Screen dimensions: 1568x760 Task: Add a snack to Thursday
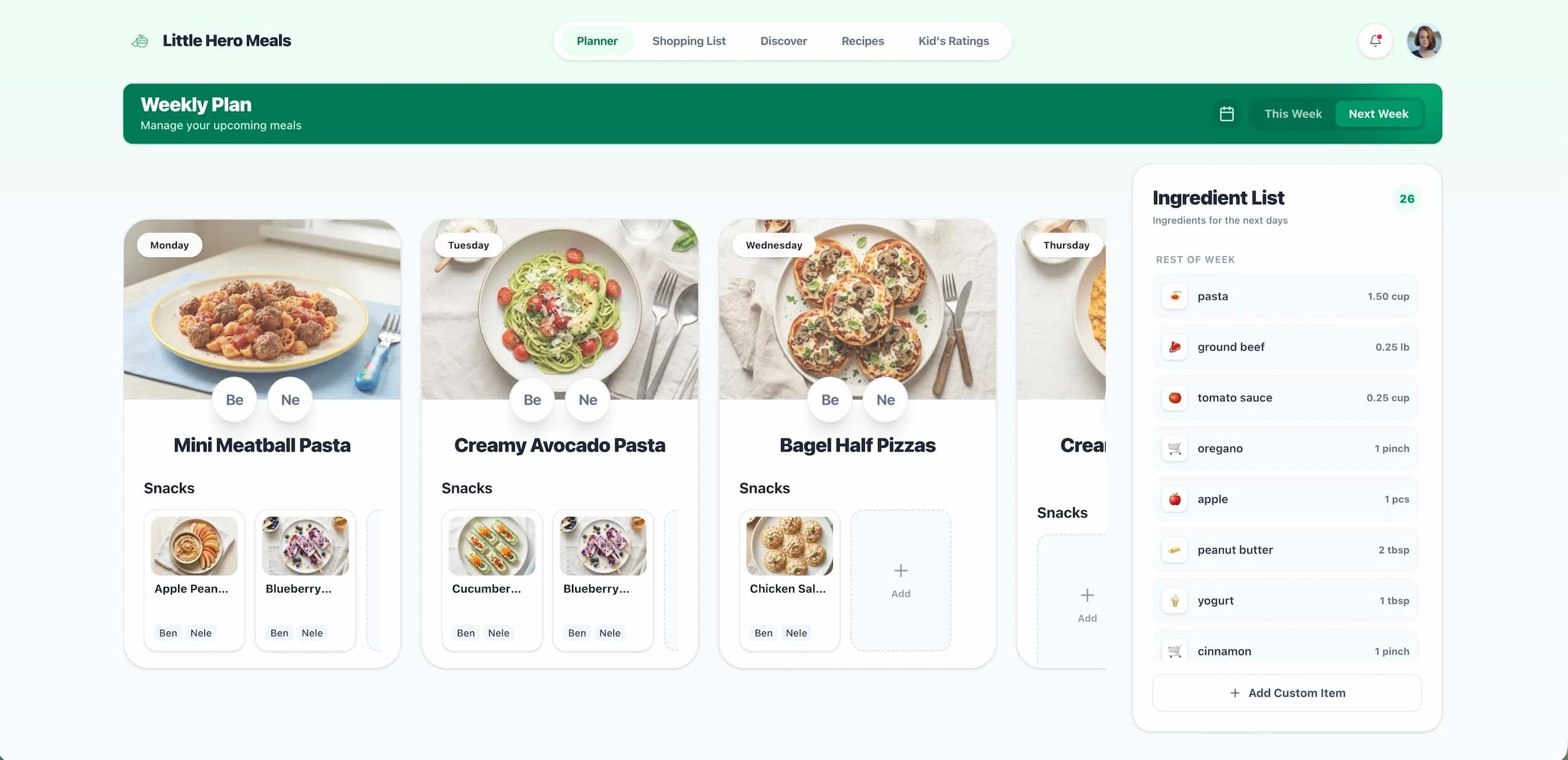(1087, 603)
